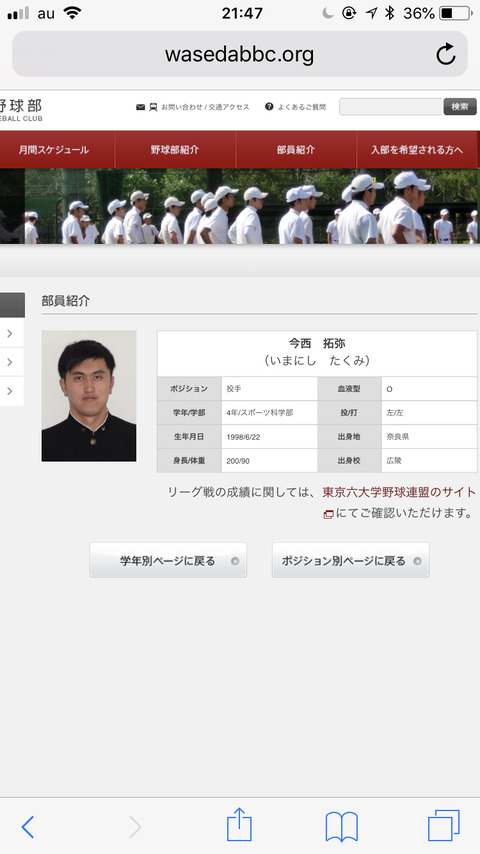Click the 検索 search button
This screenshot has width=480, height=854.
pyautogui.click(x=460, y=107)
